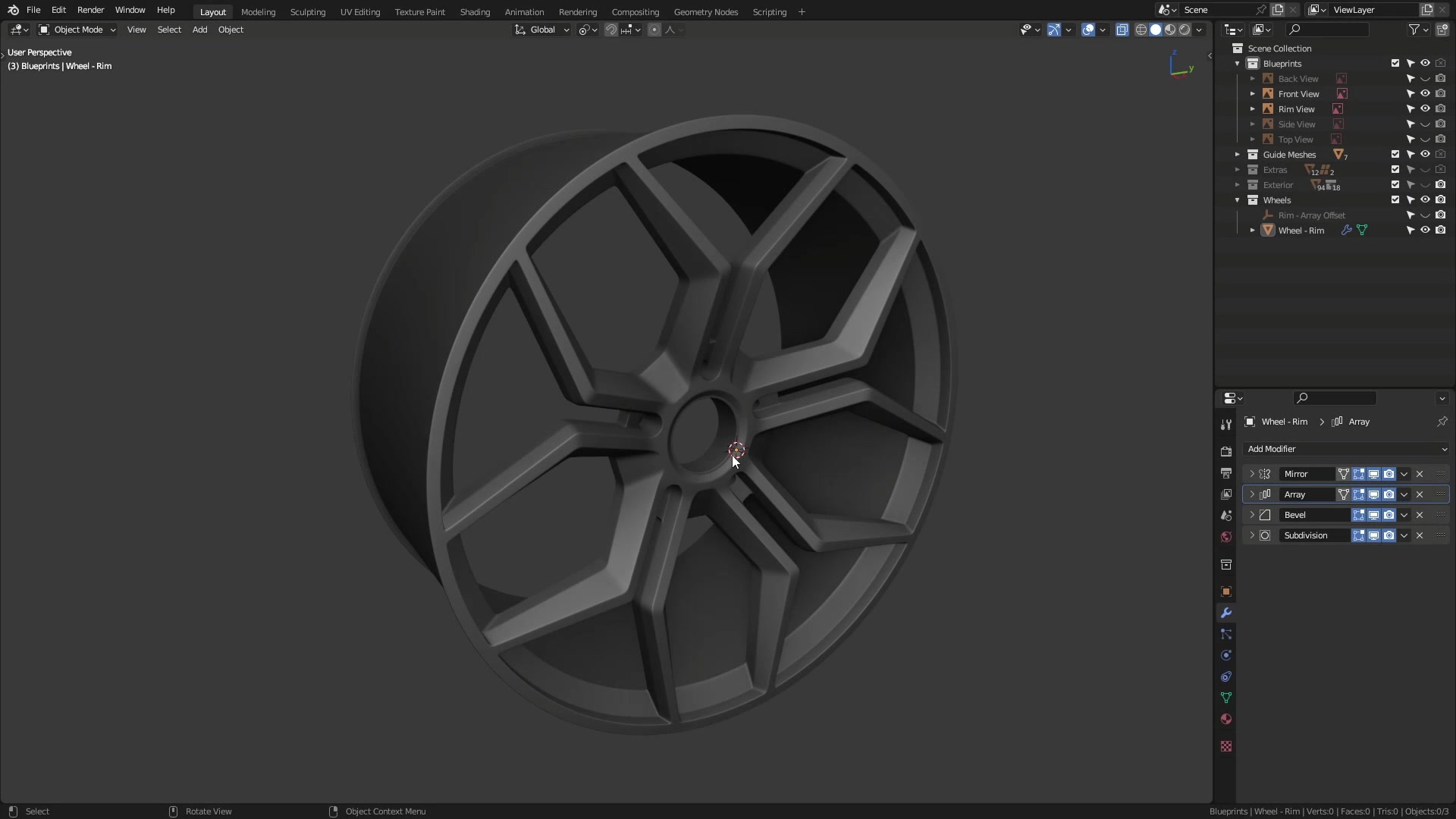Image resolution: width=1456 pixels, height=819 pixels.
Task: Hide Front View in viewport
Action: point(1425,94)
